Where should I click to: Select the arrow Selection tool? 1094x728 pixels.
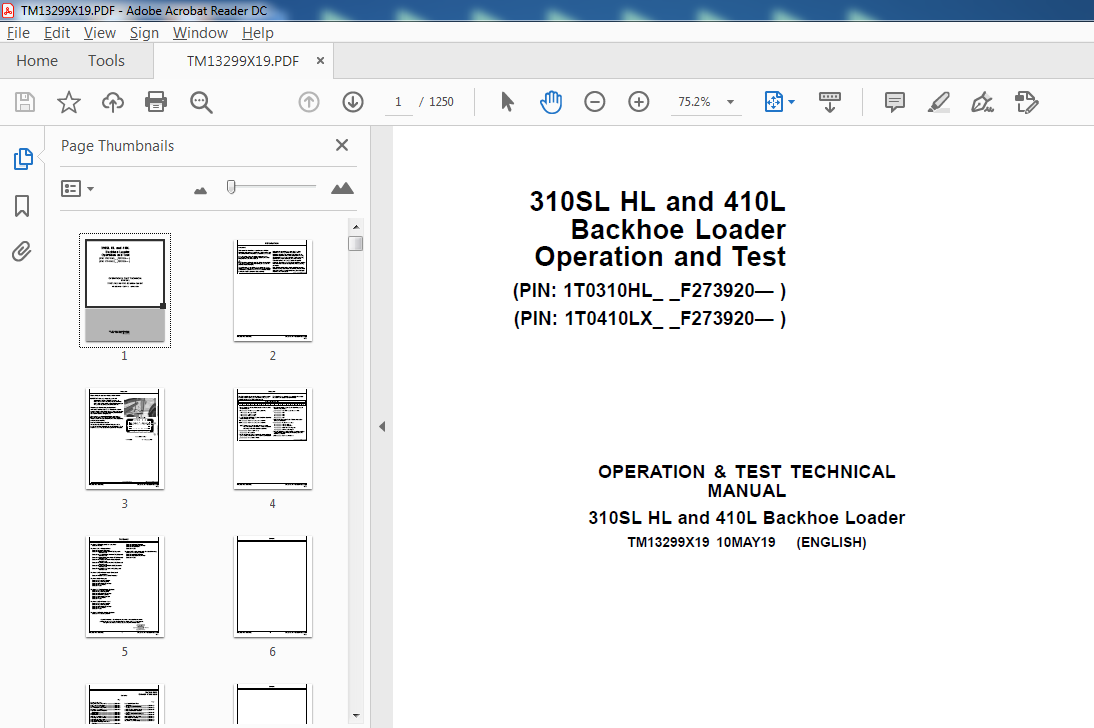tap(507, 102)
